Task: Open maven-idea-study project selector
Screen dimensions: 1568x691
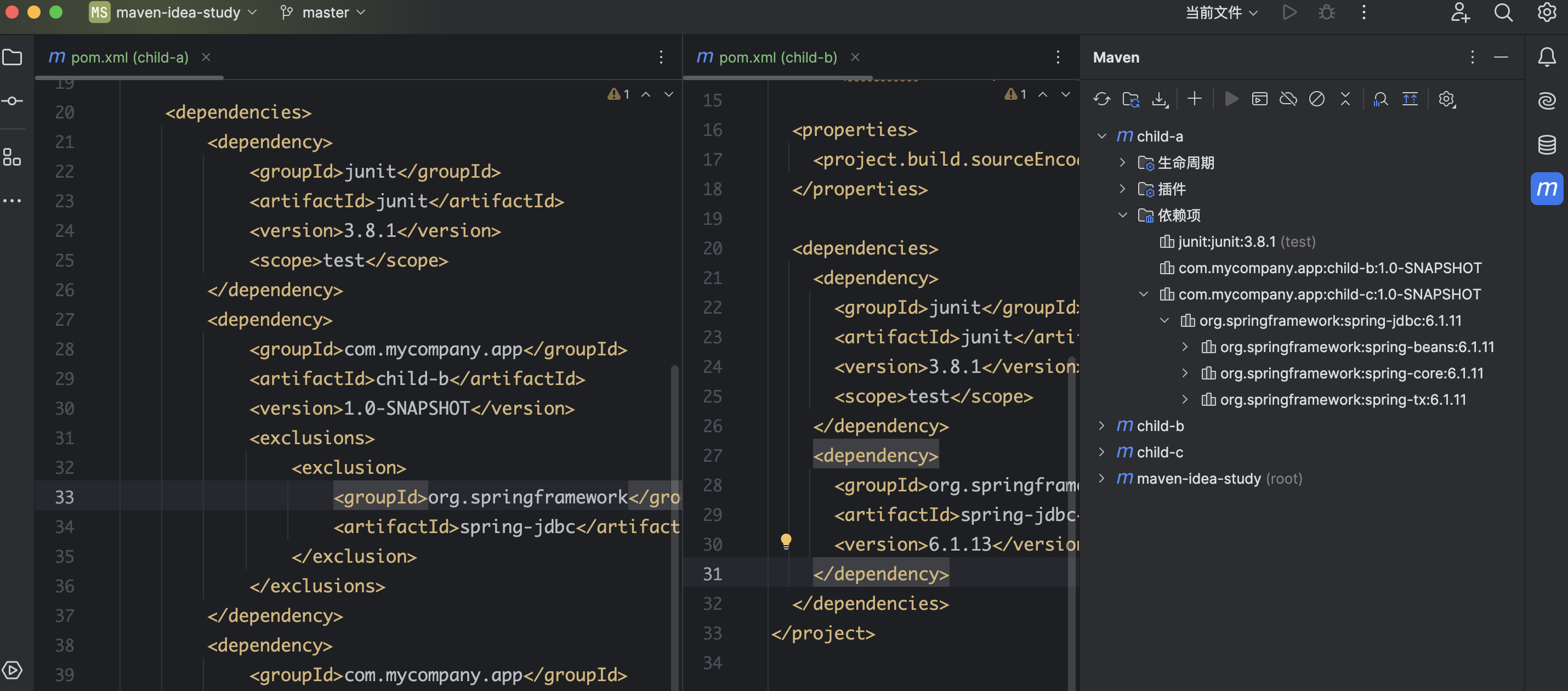Action: point(178,12)
